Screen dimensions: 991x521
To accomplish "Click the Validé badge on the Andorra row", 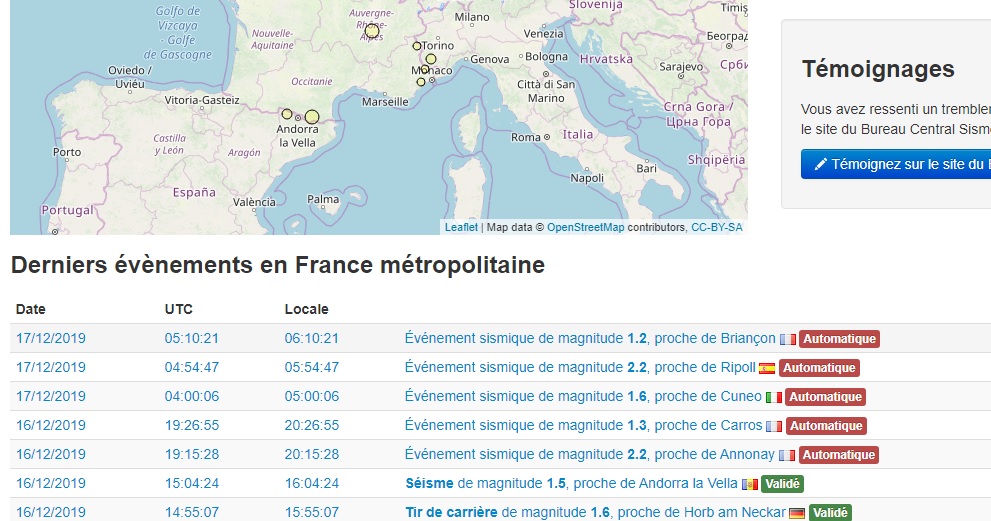I will (782, 484).
